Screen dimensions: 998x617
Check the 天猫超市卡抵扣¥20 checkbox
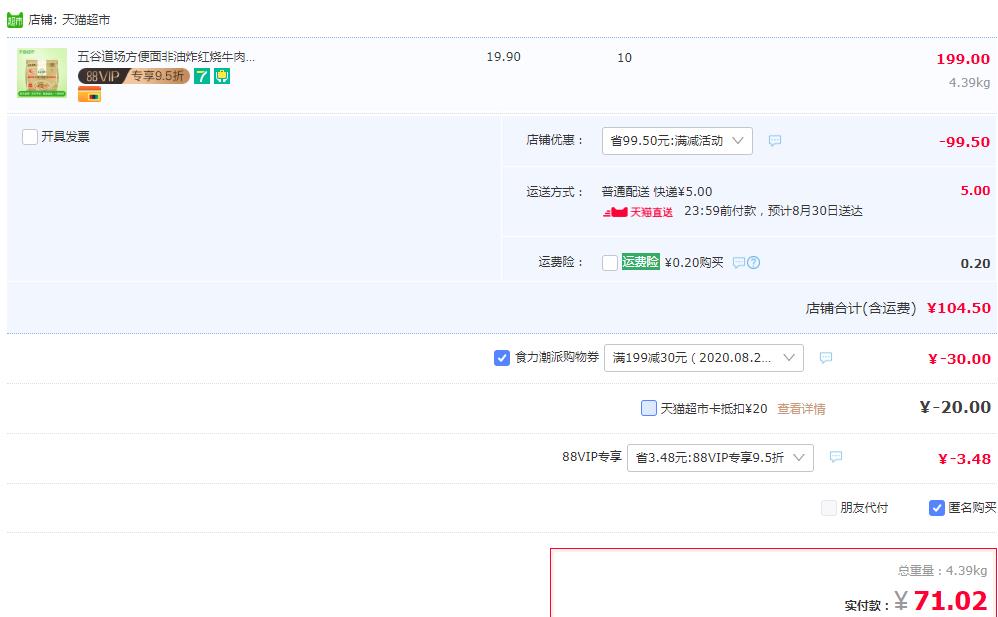pyautogui.click(x=649, y=408)
